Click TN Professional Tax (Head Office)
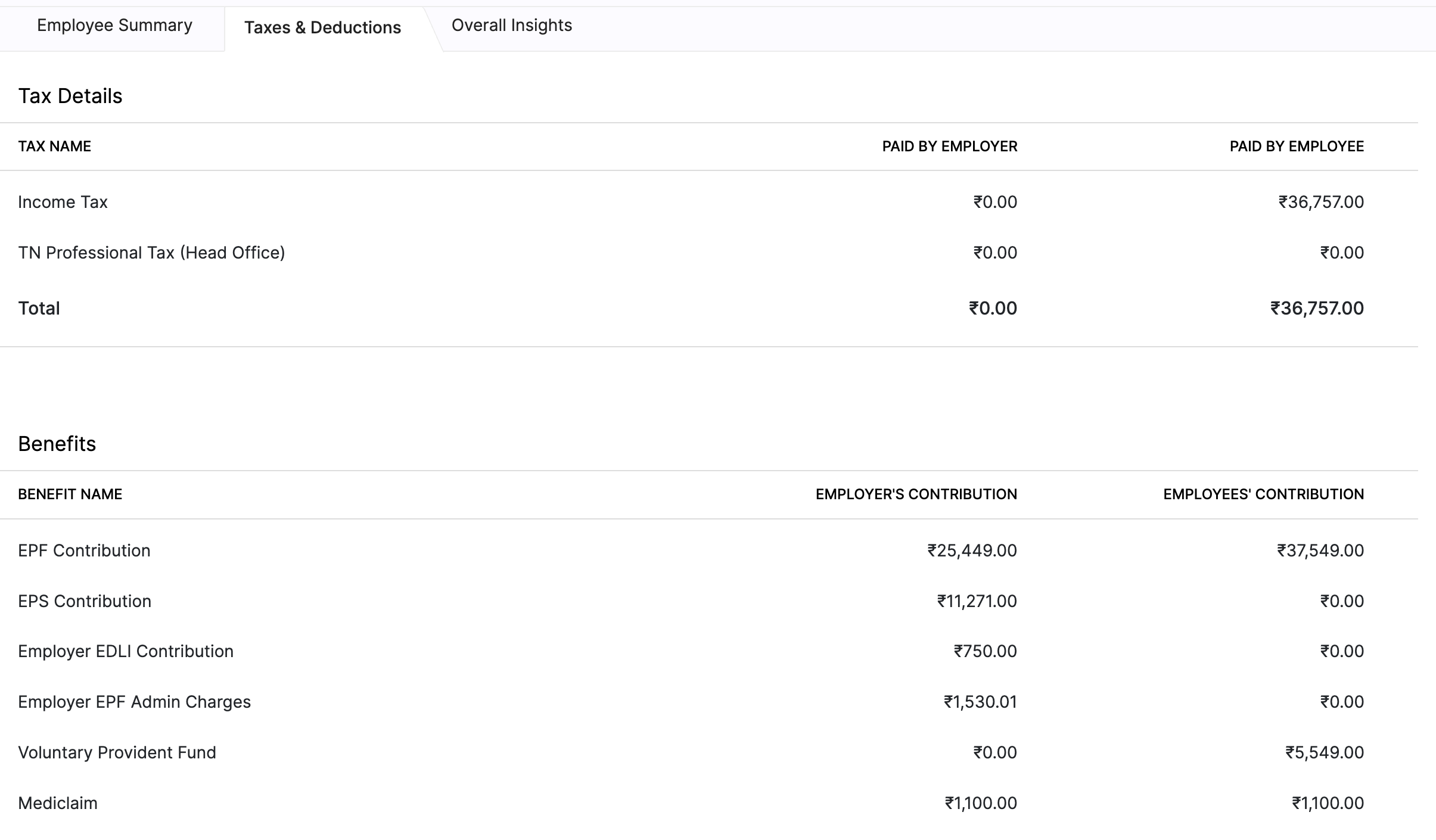This screenshot has height=840, width=1436. (151, 253)
